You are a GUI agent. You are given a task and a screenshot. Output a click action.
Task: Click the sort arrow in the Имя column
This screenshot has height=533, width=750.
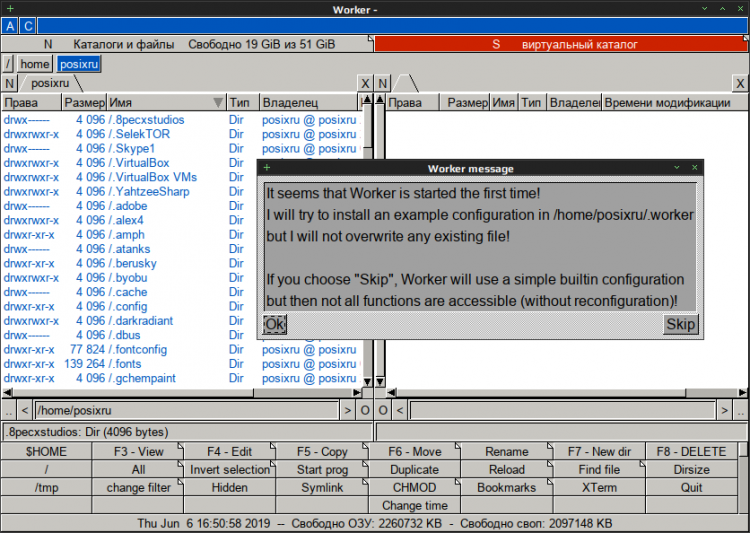pos(218,102)
